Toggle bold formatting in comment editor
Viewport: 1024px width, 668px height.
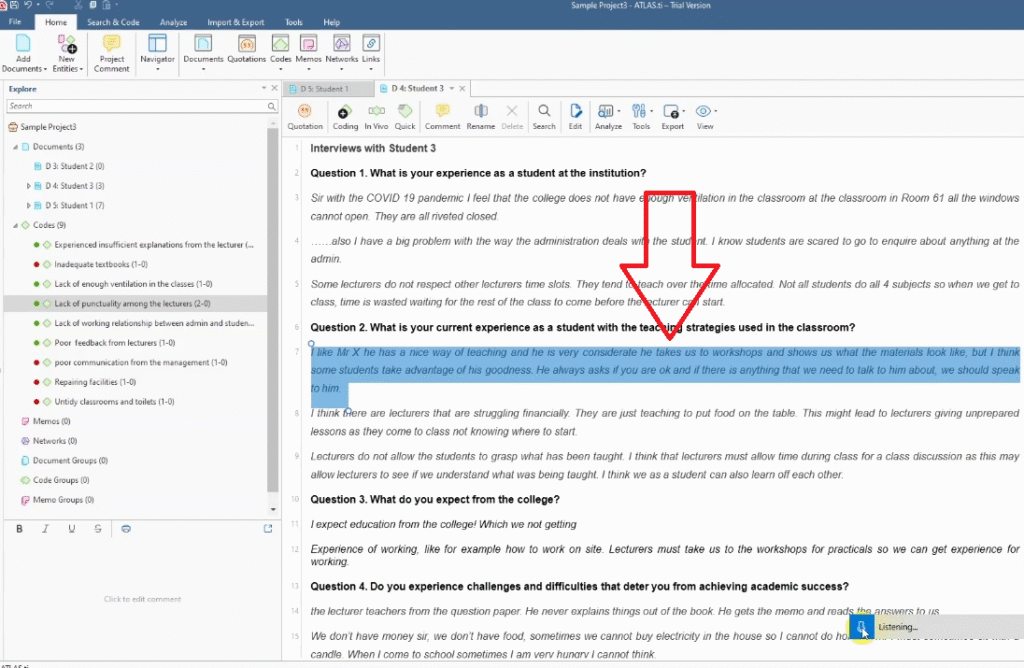click(x=20, y=528)
